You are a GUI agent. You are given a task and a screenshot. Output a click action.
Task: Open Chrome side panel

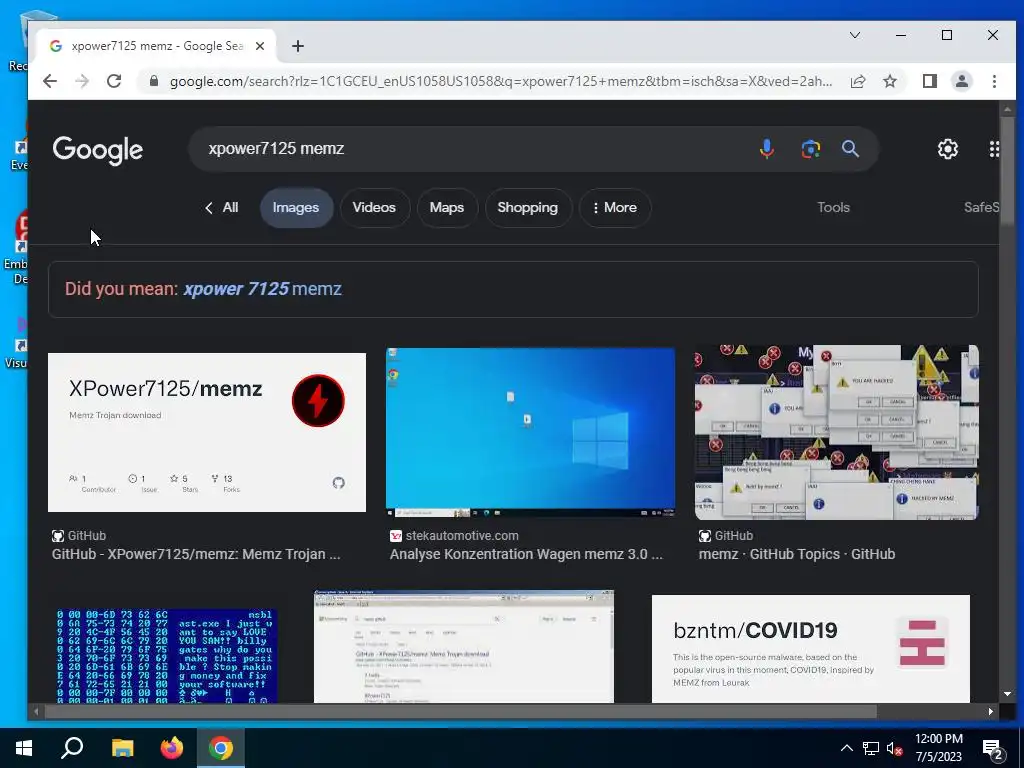point(929,81)
